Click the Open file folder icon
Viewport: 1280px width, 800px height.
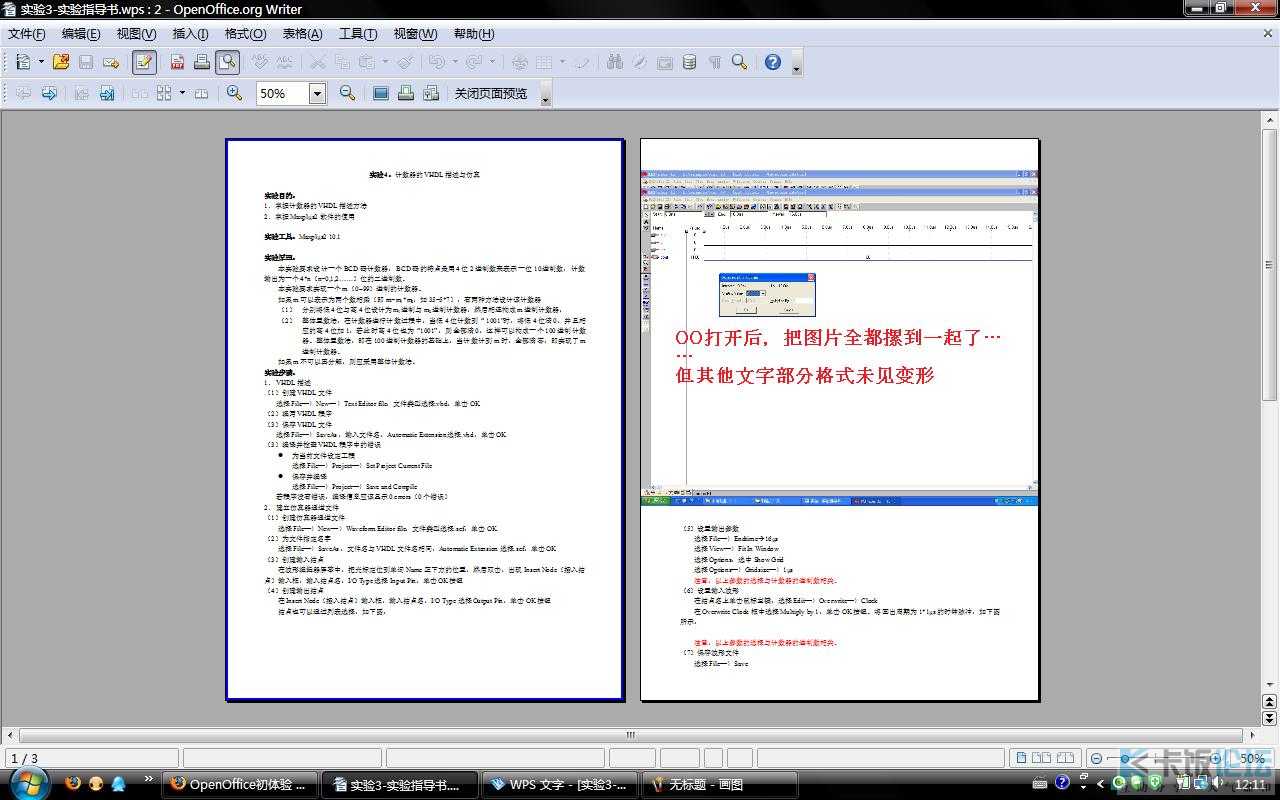pyautogui.click(x=61, y=62)
